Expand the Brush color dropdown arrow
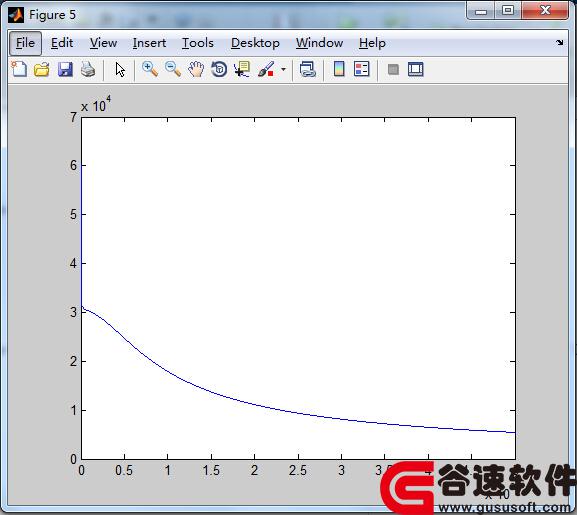This screenshot has height=515, width=577. pos(283,69)
